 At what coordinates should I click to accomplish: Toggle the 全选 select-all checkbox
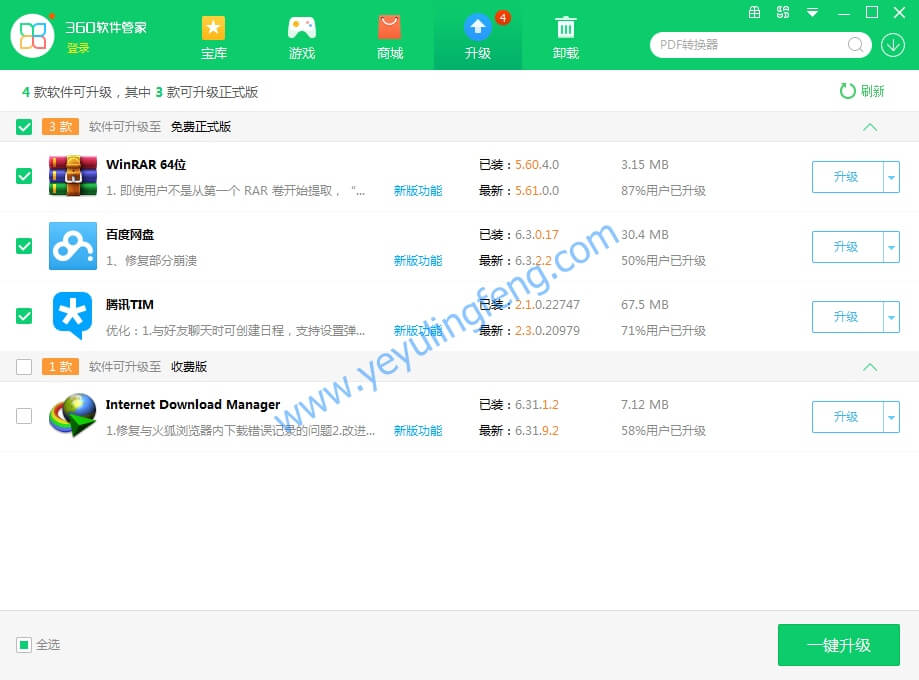24,645
